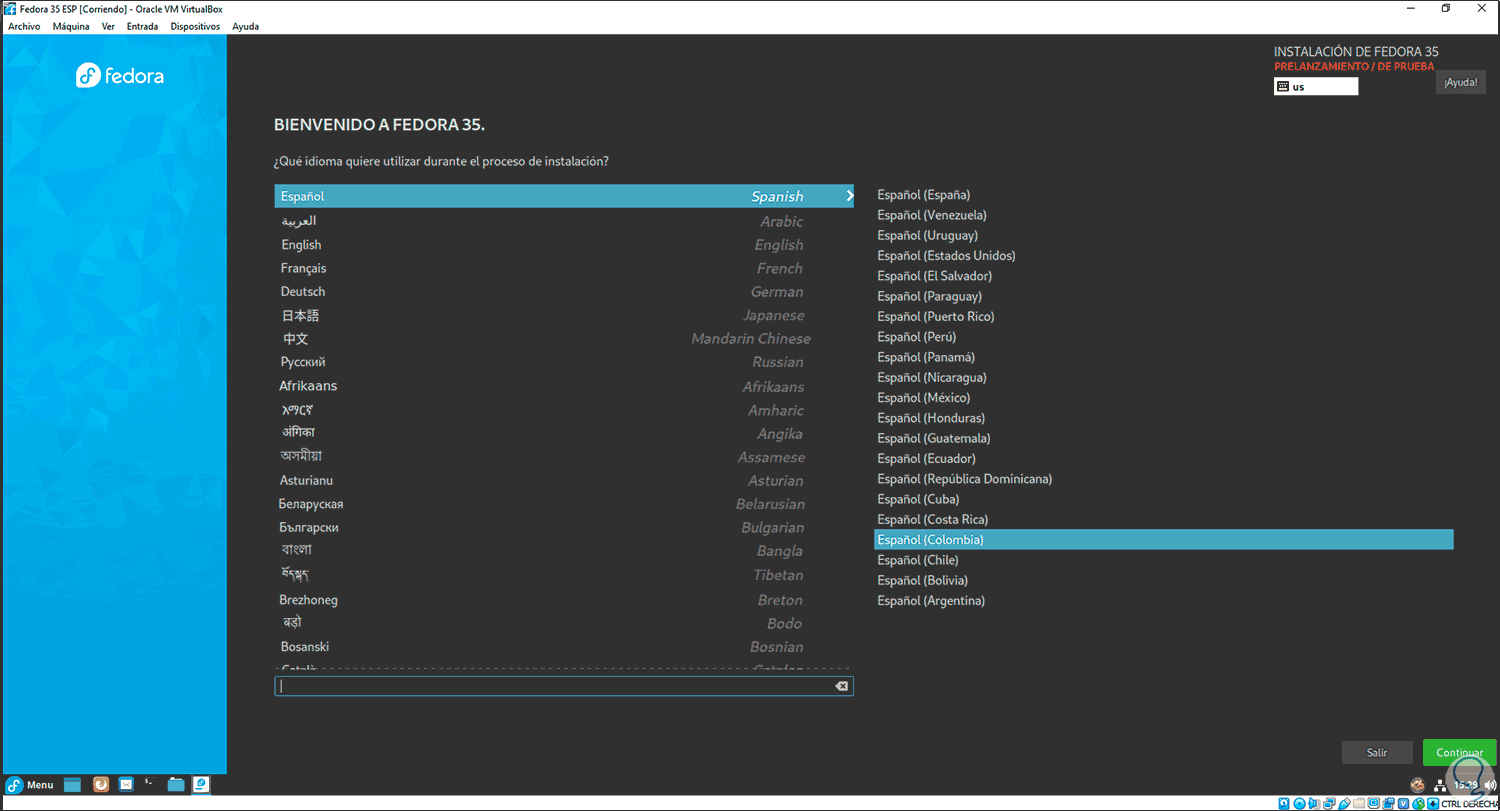Select the Afrikaans language row
The image size is (1500, 811).
click(564, 386)
